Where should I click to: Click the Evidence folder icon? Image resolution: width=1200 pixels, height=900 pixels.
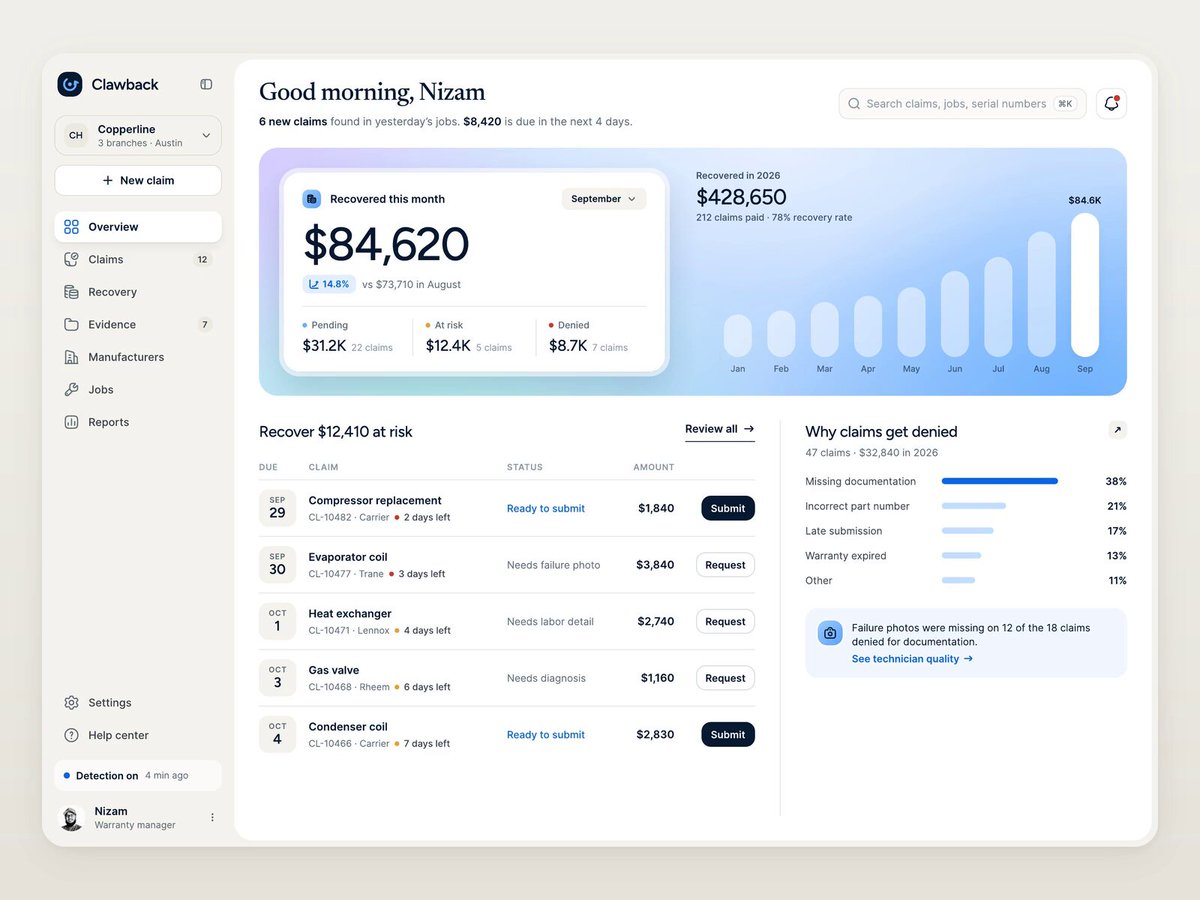pyautogui.click(x=71, y=325)
